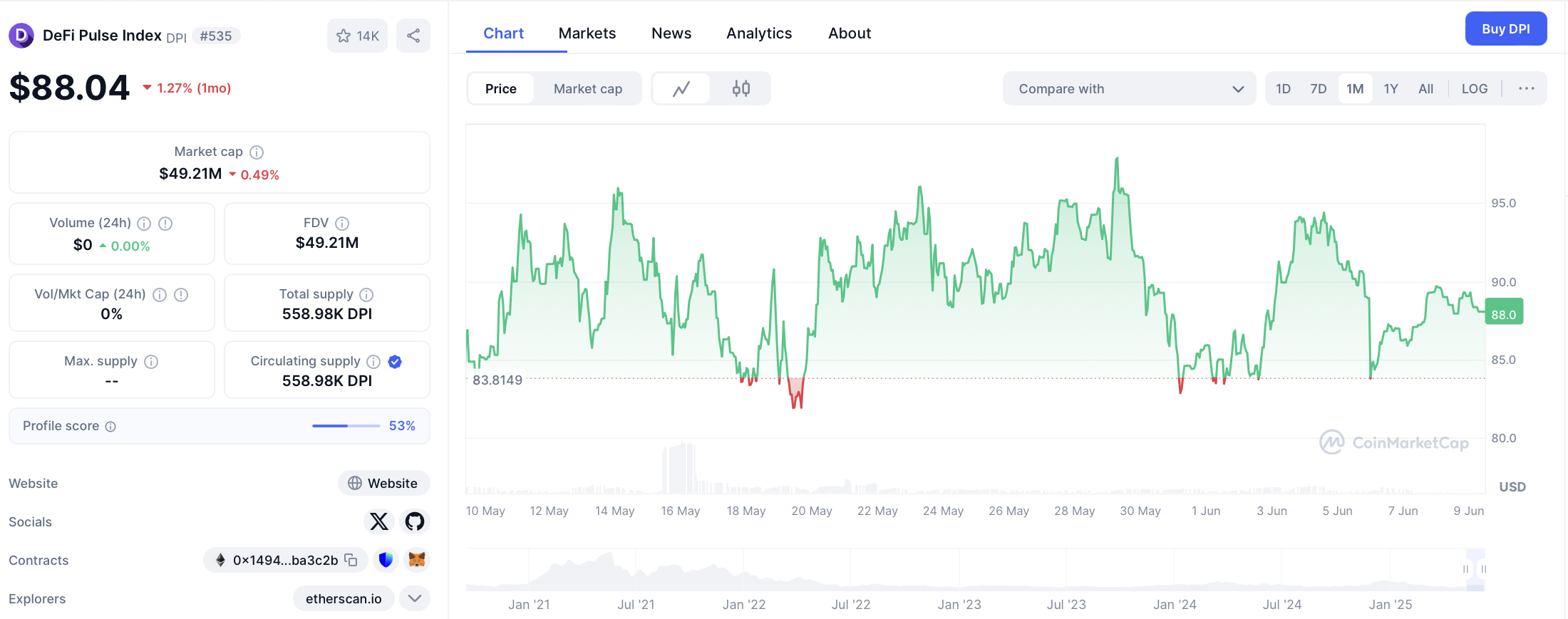Viewport: 1568px width, 619px height.
Task: Set chart range to 7D
Action: coord(1319,88)
